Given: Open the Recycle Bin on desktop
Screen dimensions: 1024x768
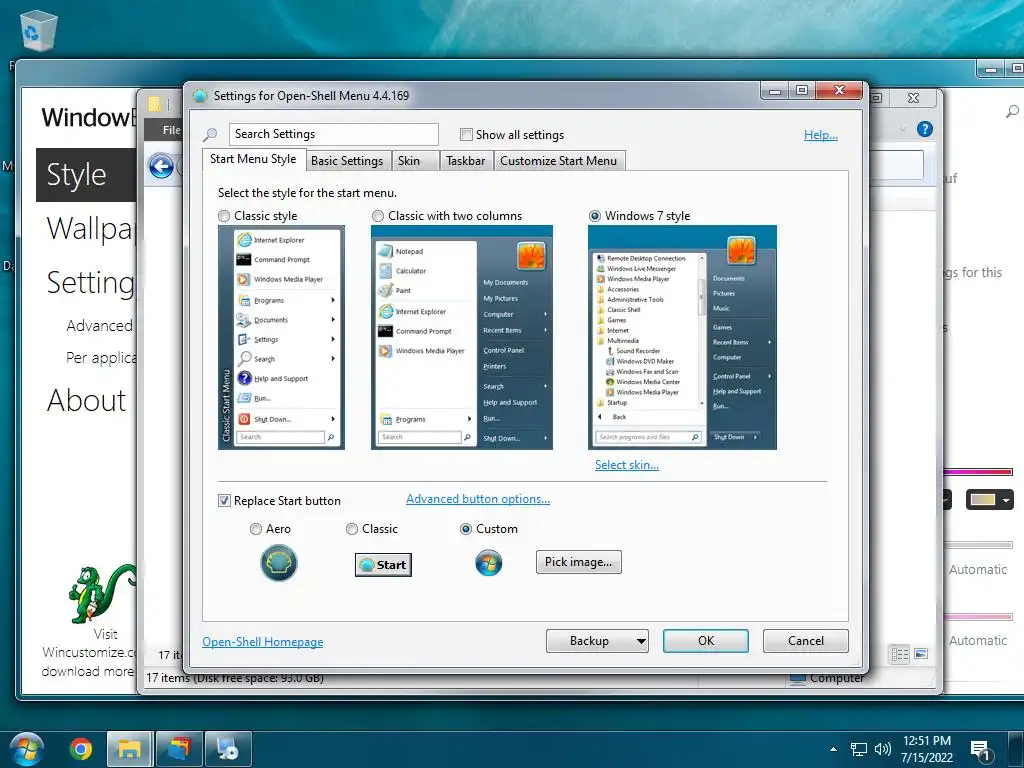Looking at the screenshot, I should [x=39, y=31].
